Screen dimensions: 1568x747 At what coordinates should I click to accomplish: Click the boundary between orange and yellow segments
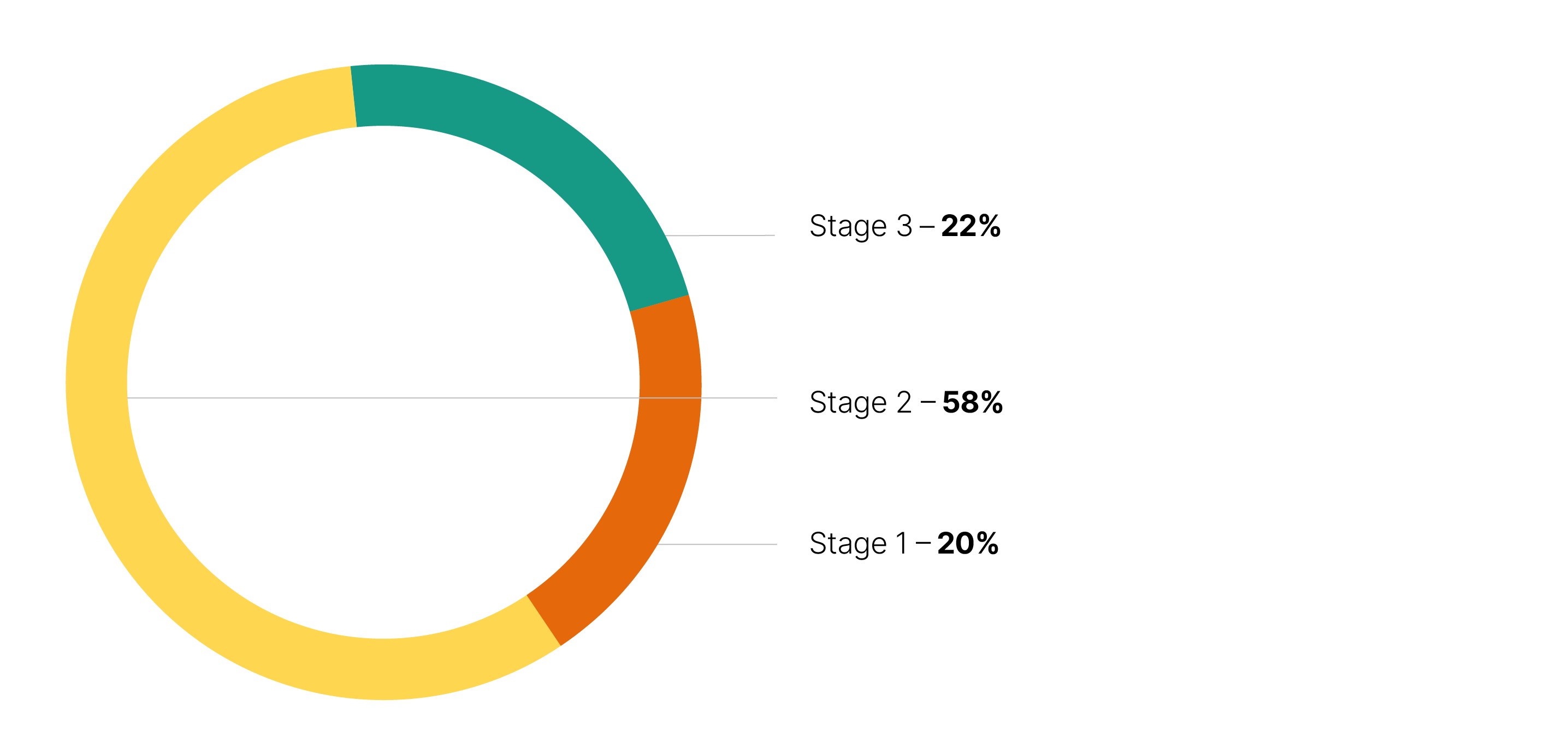point(543,620)
